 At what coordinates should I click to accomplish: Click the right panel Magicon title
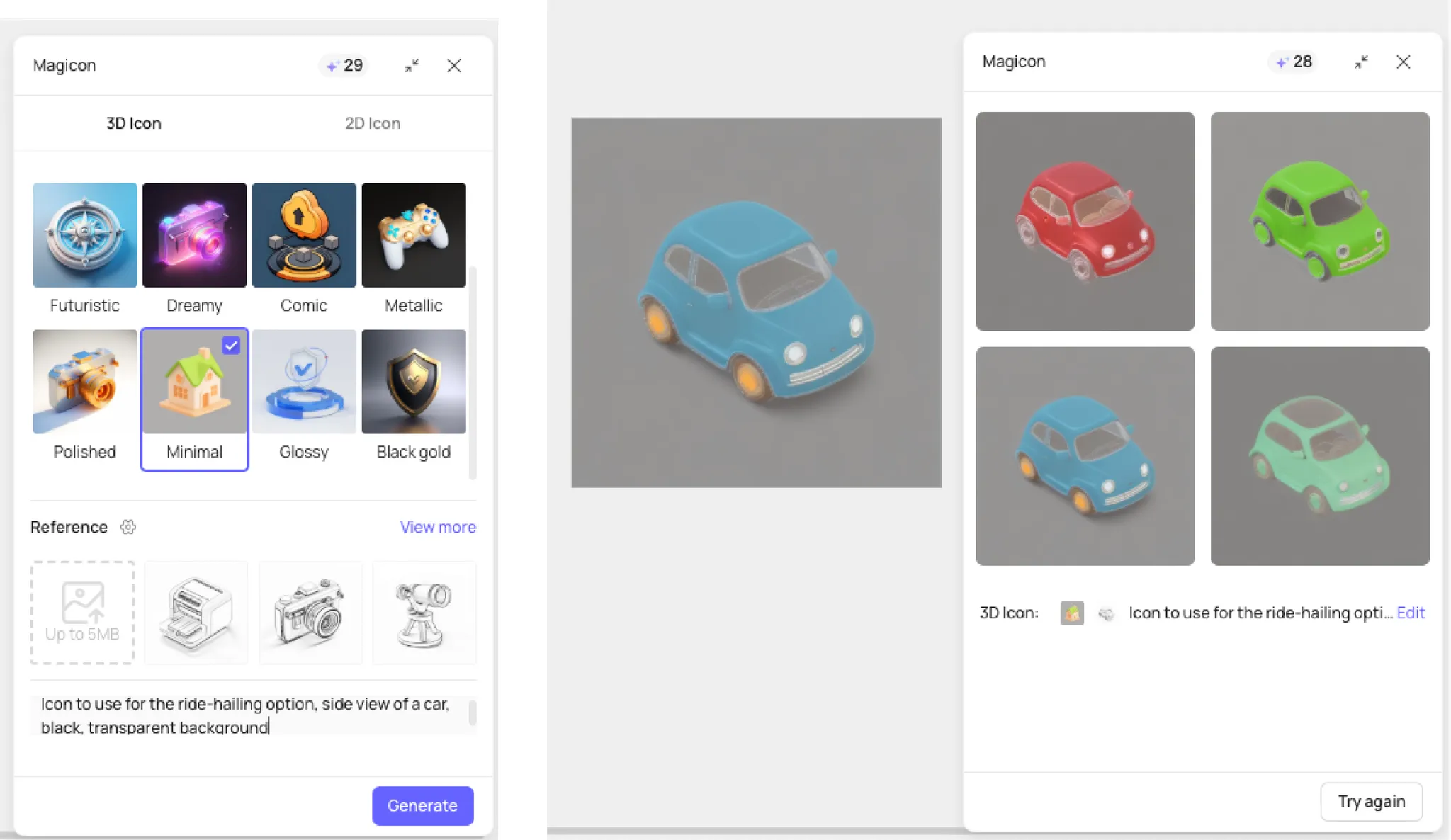click(1014, 62)
